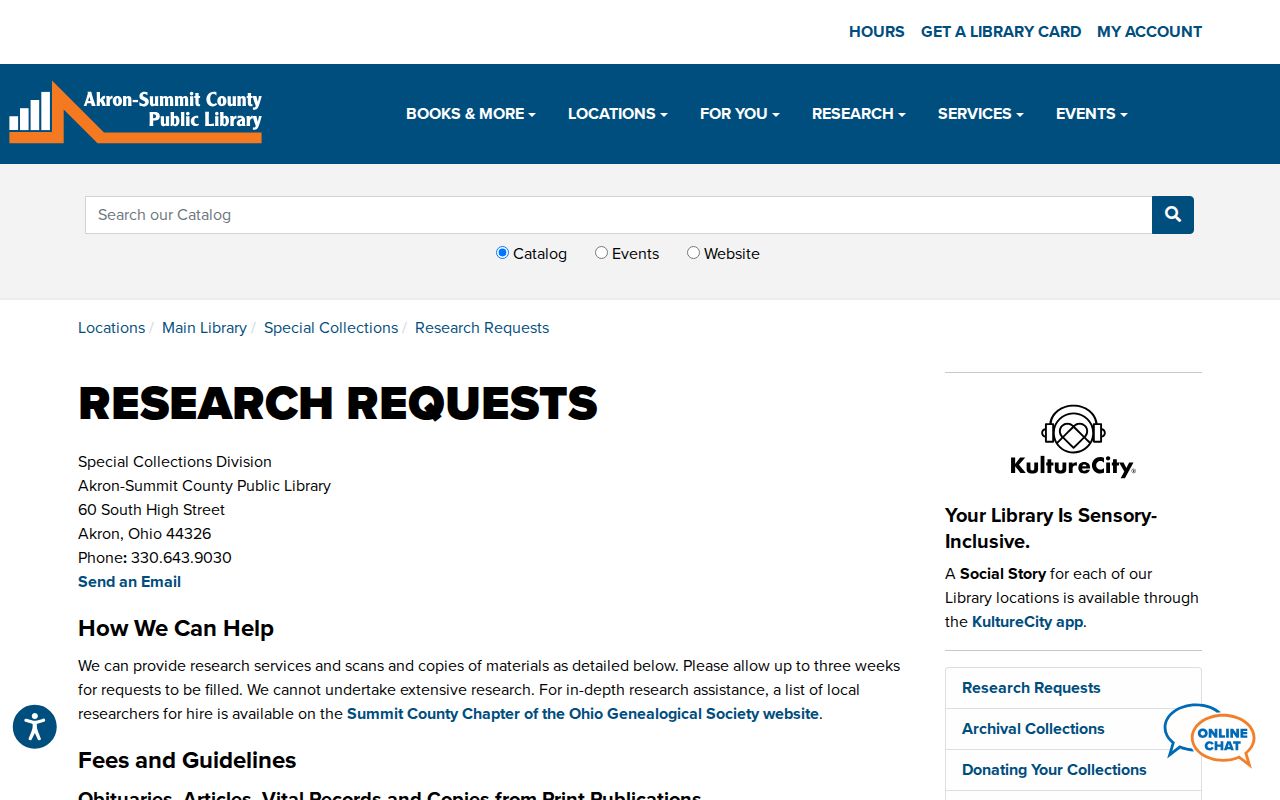Click the Fees and Guidelines heading
1280x800 pixels.
click(x=187, y=760)
